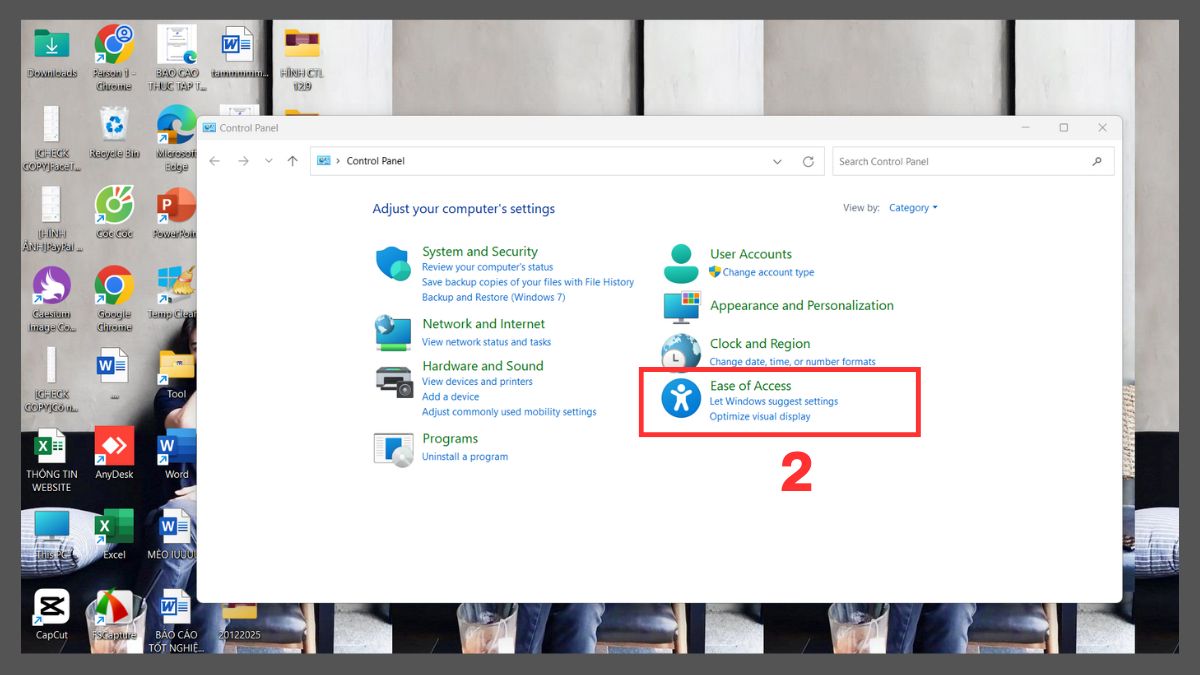
Task: Open the Caesium Image Compressor shortcut
Action: pyautogui.click(x=52, y=299)
